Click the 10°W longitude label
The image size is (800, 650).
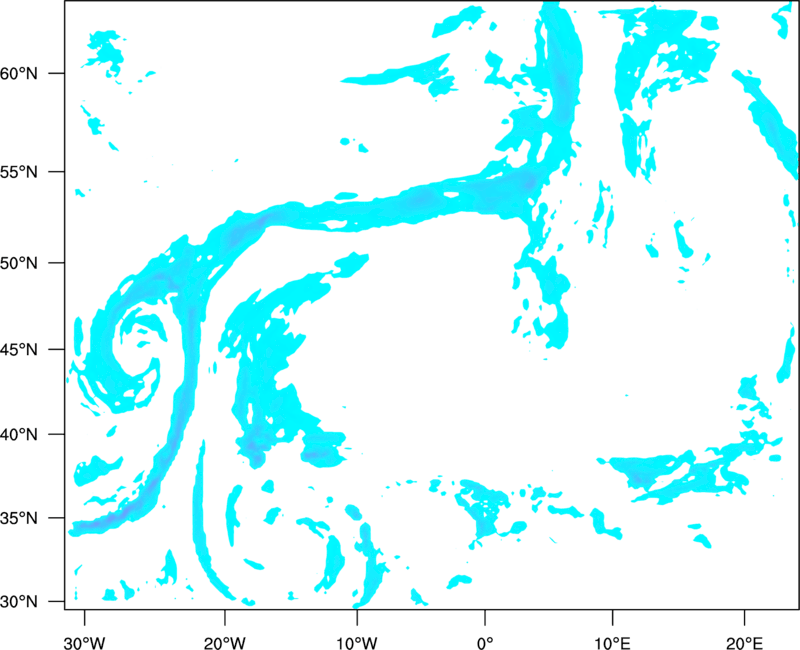click(356, 643)
